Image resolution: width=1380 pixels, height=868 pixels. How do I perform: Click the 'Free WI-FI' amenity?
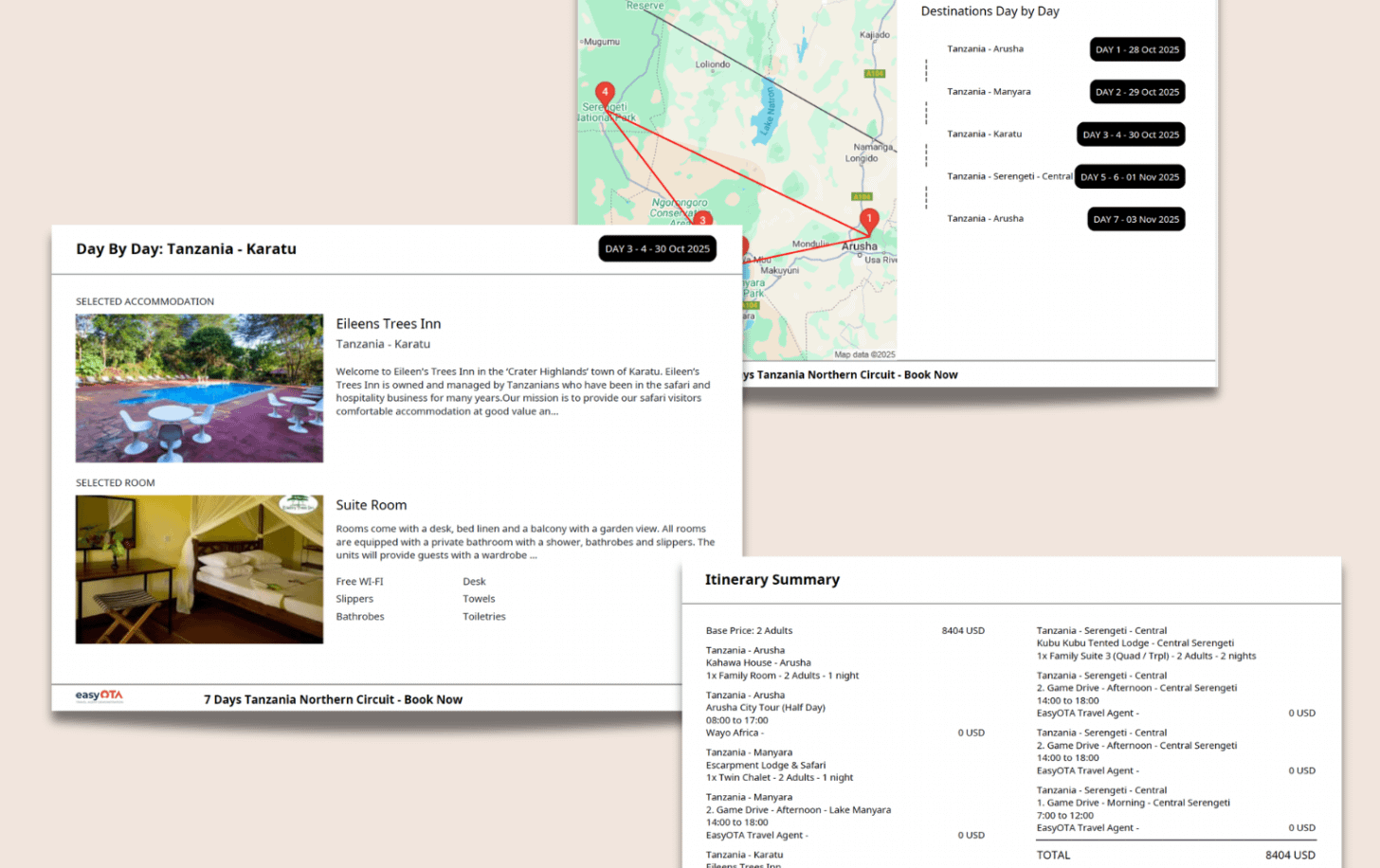click(x=359, y=582)
